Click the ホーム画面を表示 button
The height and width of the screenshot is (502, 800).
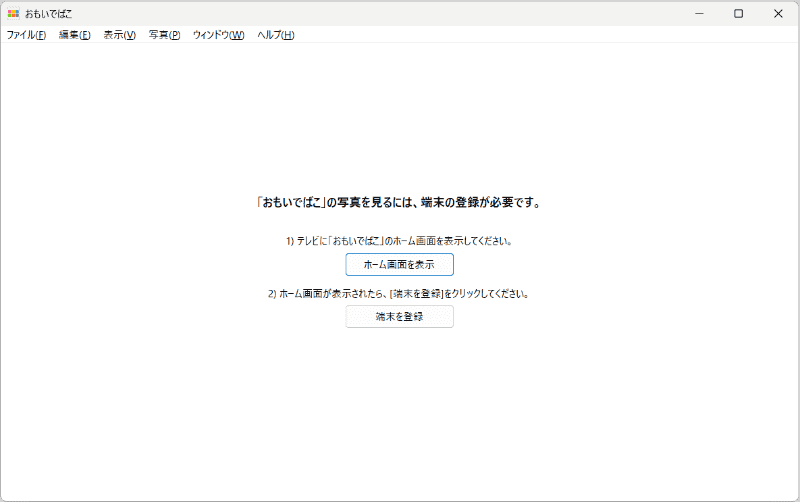click(399, 264)
